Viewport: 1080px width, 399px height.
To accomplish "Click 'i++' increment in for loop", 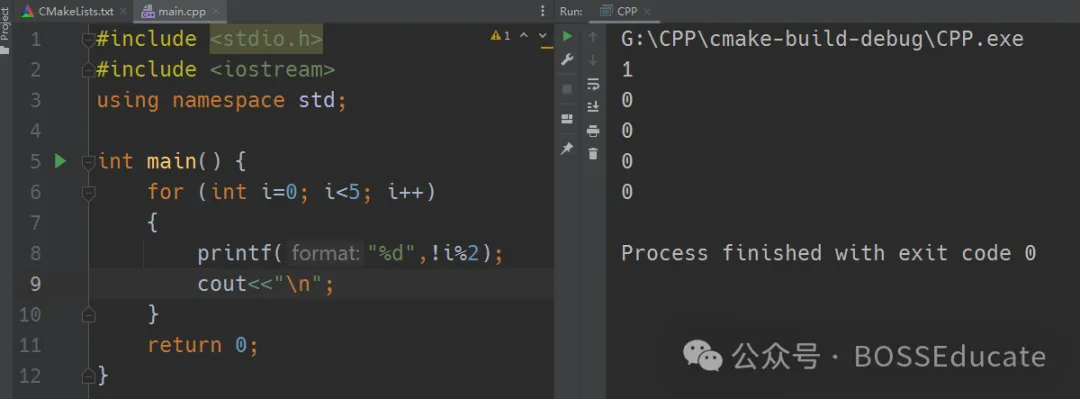I will click(405, 192).
